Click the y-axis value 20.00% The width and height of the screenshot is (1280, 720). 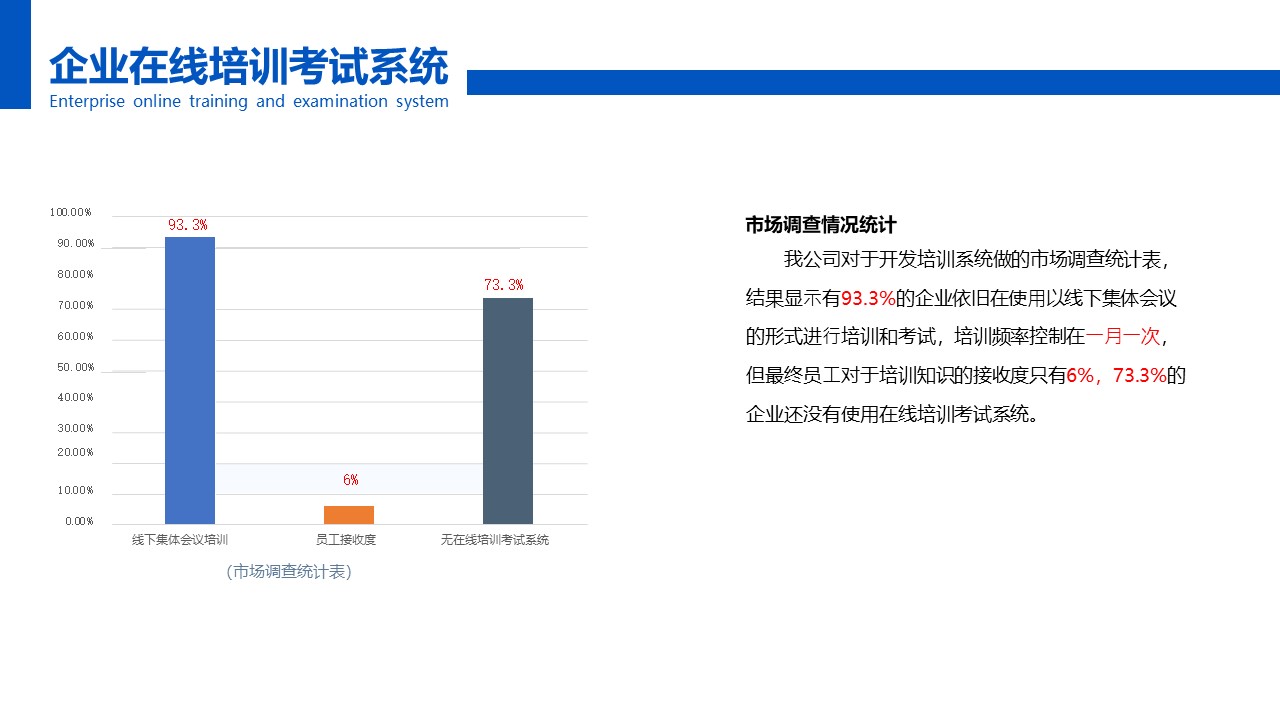click(x=76, y=452)
